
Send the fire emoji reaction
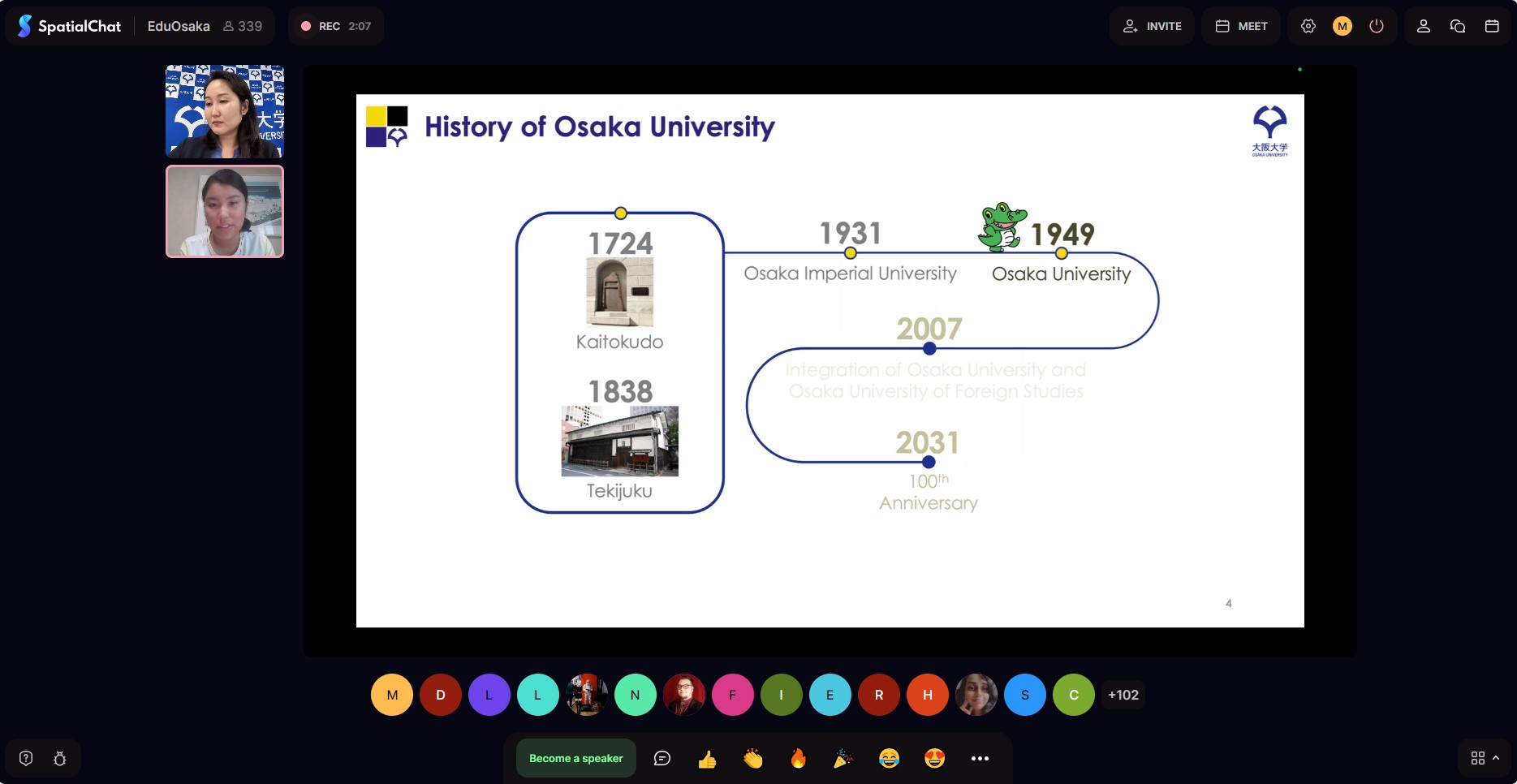coord(799,758)
